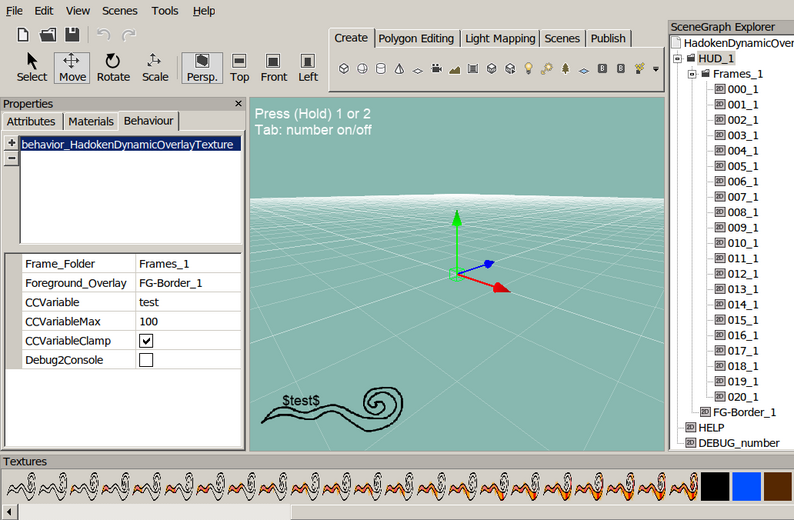This screenshot has width=794, height=520.
Task: Collapse the Frames_1 folder node
Action: [x=692, y=74]
